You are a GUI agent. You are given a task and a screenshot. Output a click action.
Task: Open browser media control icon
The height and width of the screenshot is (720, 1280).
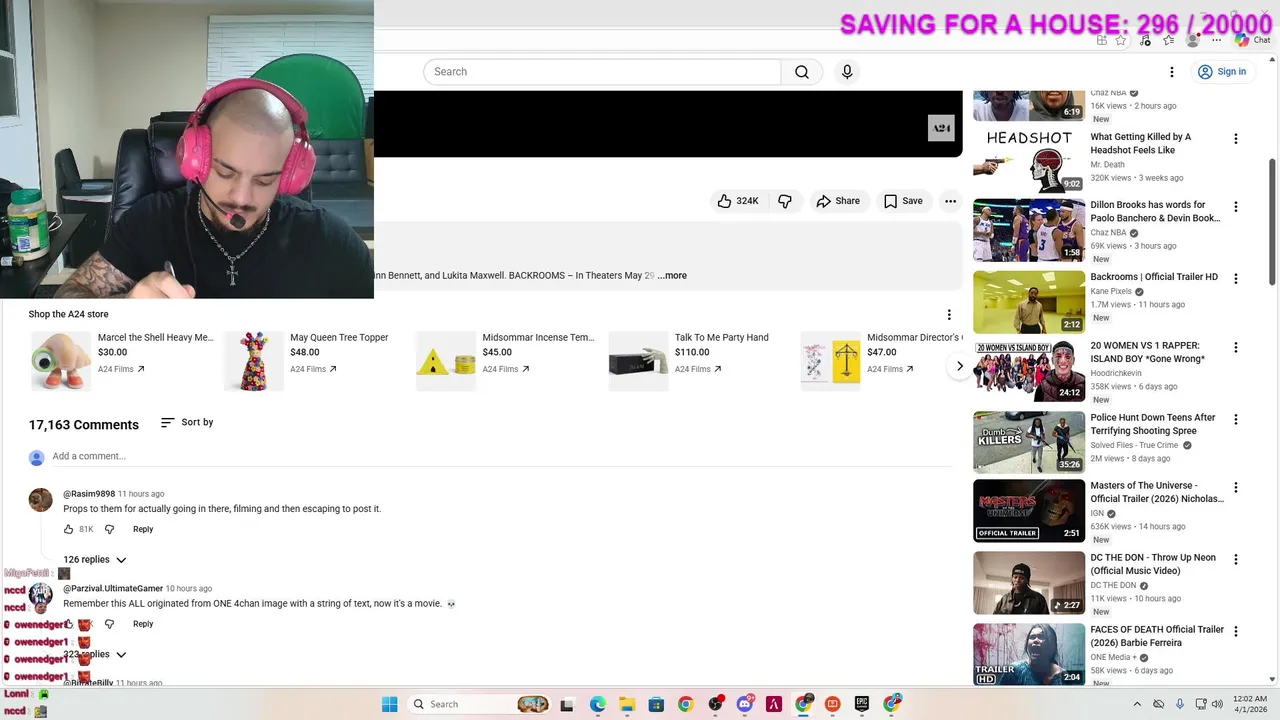(x=1145, y=40)
